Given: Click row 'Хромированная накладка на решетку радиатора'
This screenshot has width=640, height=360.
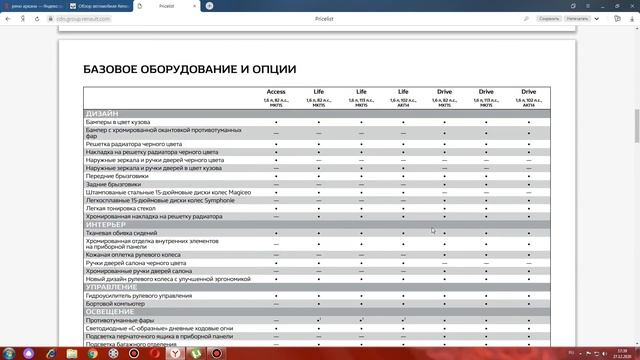Looking at the screenshot, I should point(317,217).
